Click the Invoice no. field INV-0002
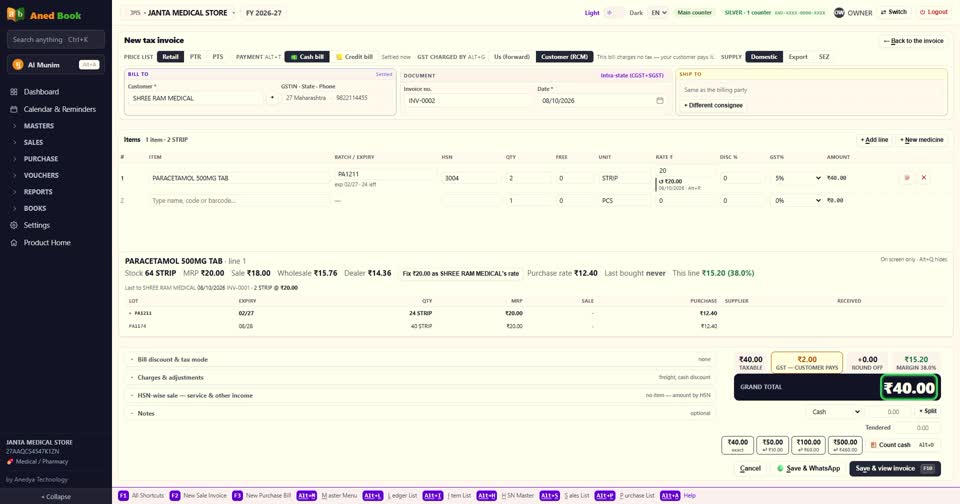The width and height of the screenshot is (960, 504). [x=467, y=100]
